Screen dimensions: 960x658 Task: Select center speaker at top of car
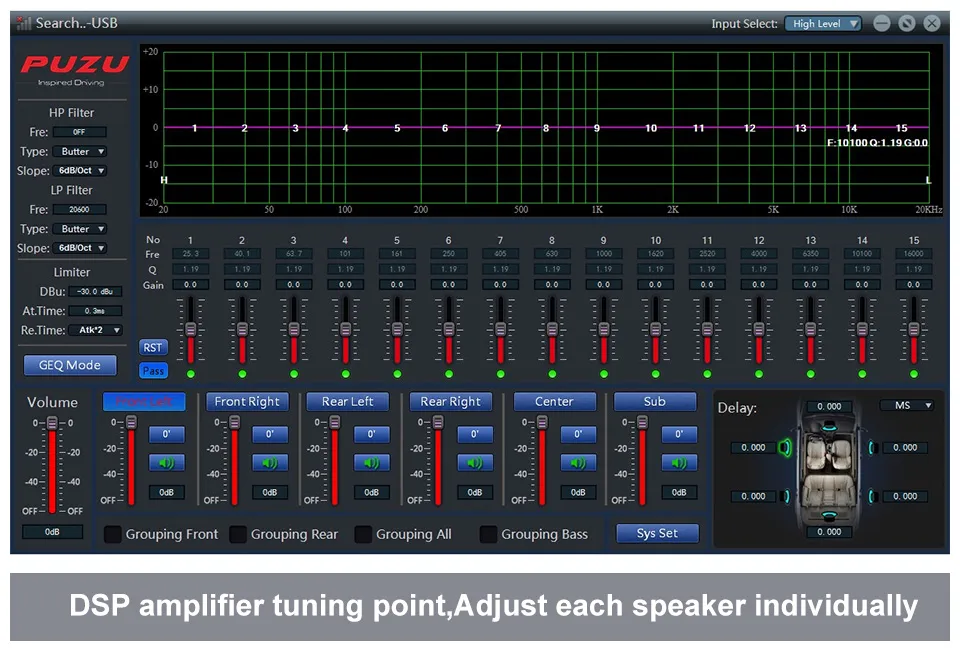tap(828, 425)
